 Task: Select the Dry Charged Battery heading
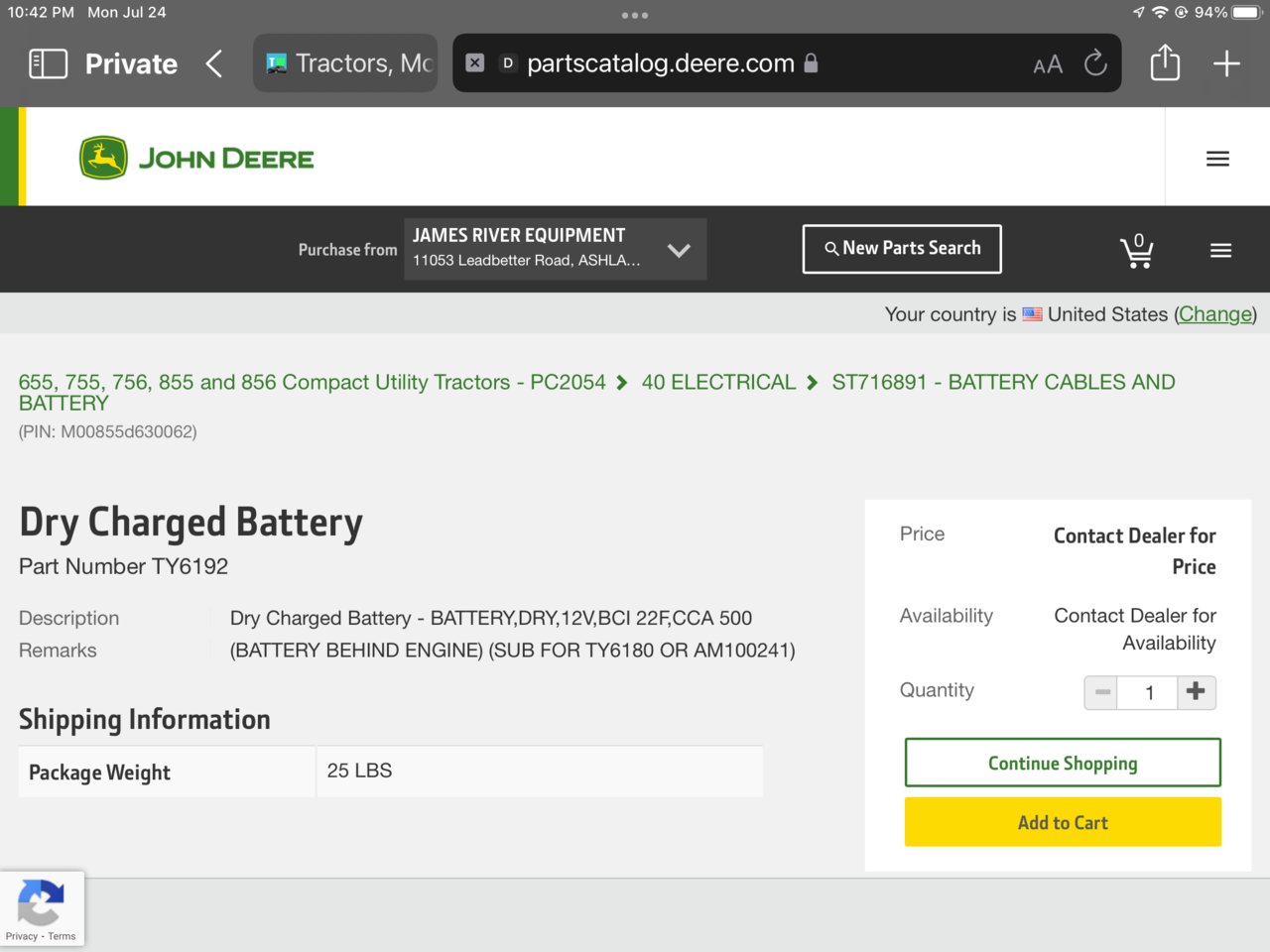pos(191,523)
